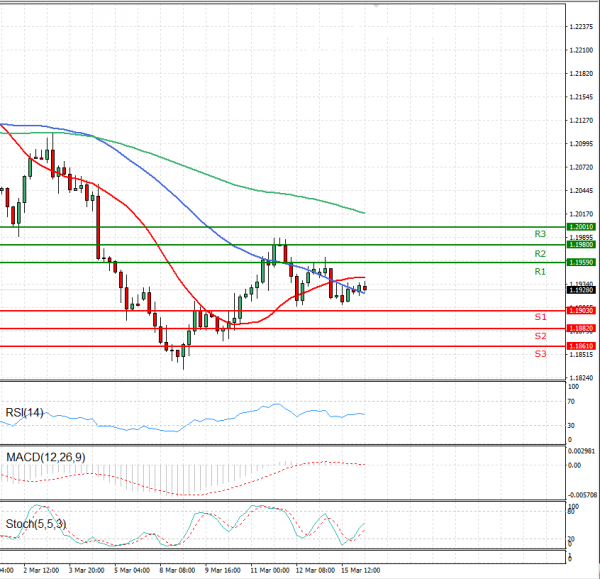Screen dimensions: 600x579
Task: Select the 1.19030 support price tag
Action: coord(581,311)
